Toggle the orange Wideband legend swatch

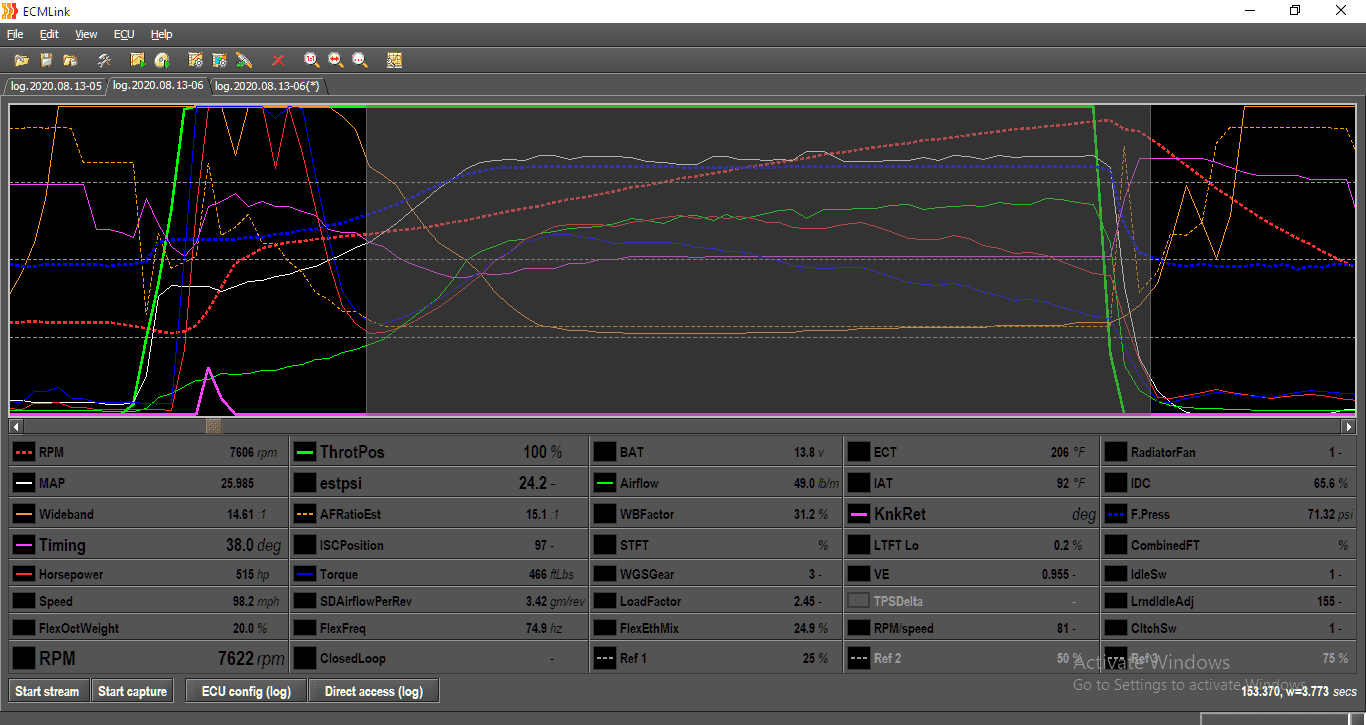coord(23,514)
